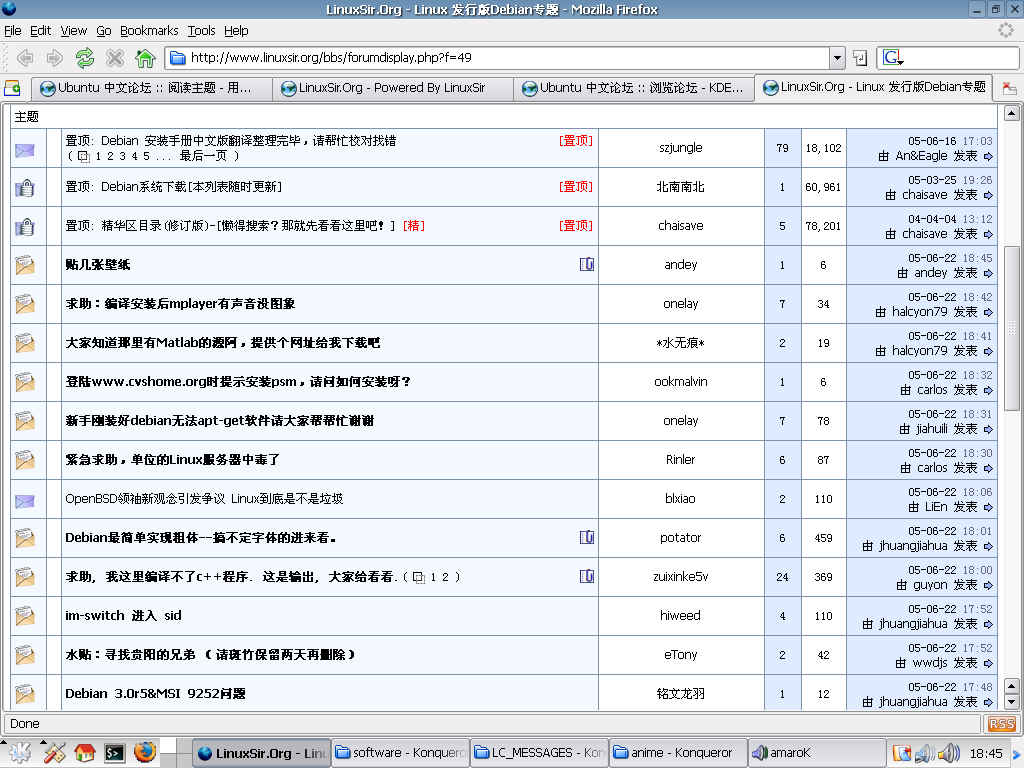Screen dimensions: 1024x768
Task: Click the vertical scrollbar thumb
Action: coord(1012,328)
